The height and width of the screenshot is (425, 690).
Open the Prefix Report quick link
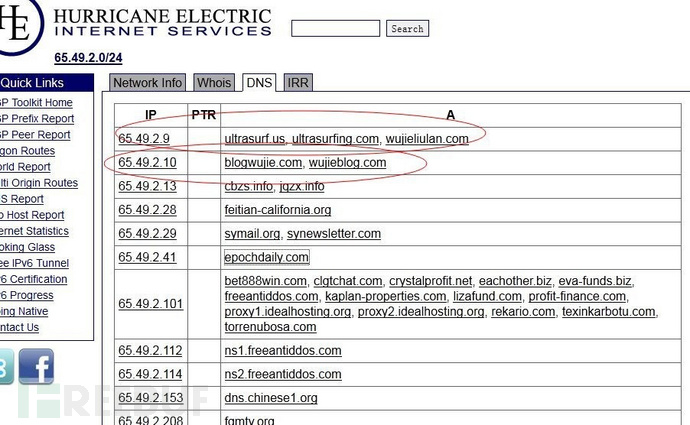37,118
